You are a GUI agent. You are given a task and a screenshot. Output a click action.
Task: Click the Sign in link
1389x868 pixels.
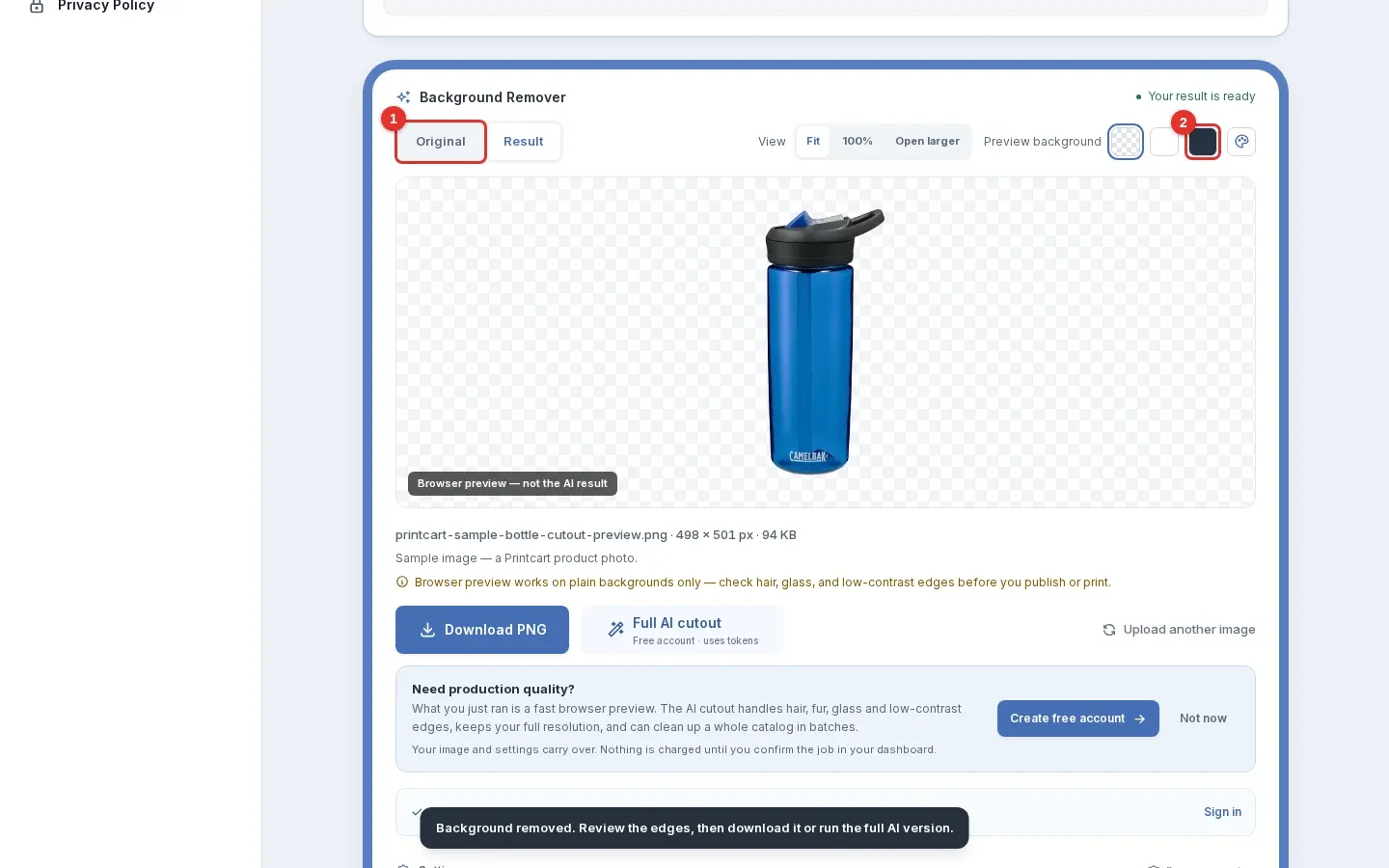click(1222, 812)
